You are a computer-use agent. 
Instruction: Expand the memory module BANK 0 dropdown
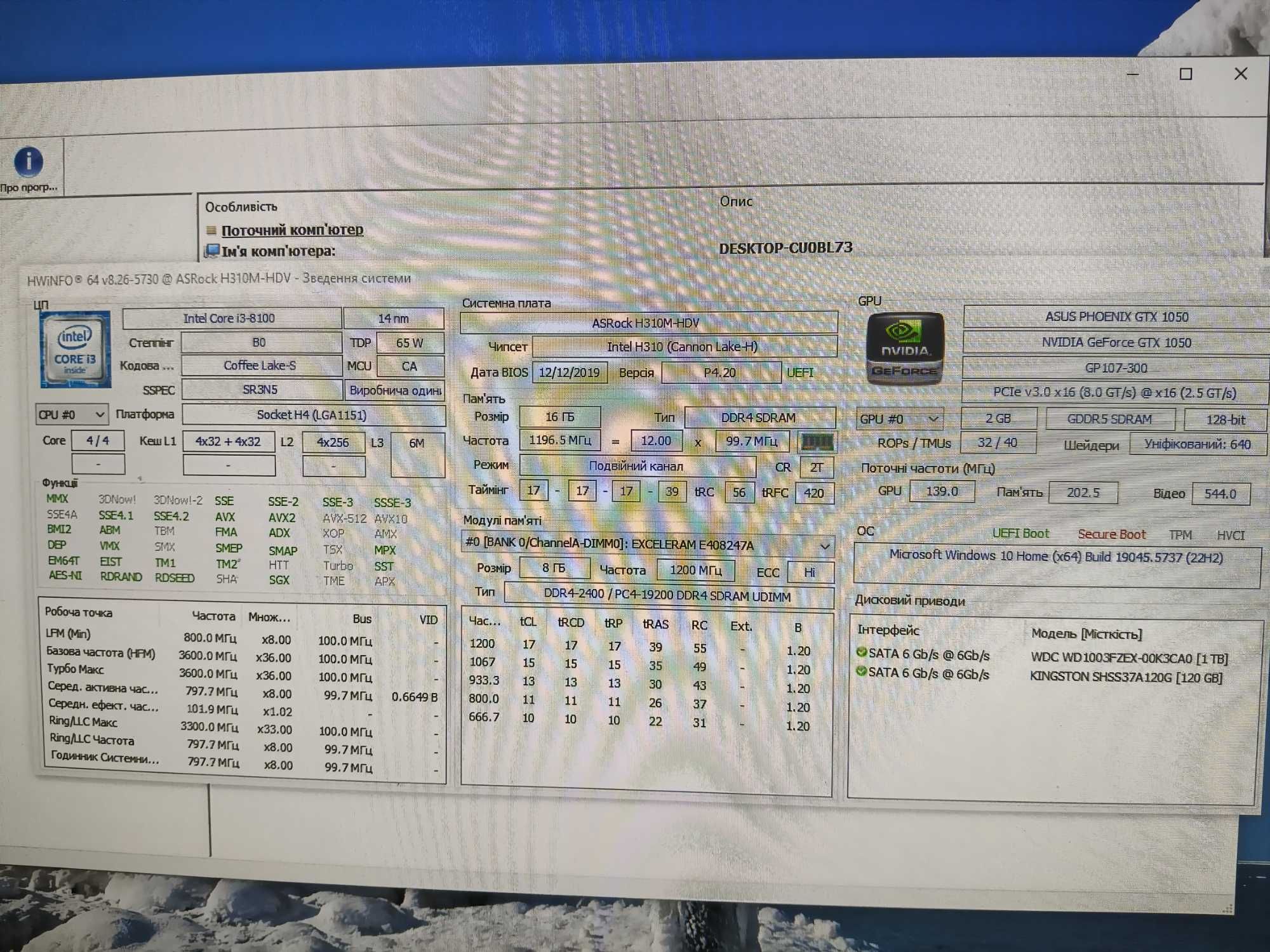824,546
